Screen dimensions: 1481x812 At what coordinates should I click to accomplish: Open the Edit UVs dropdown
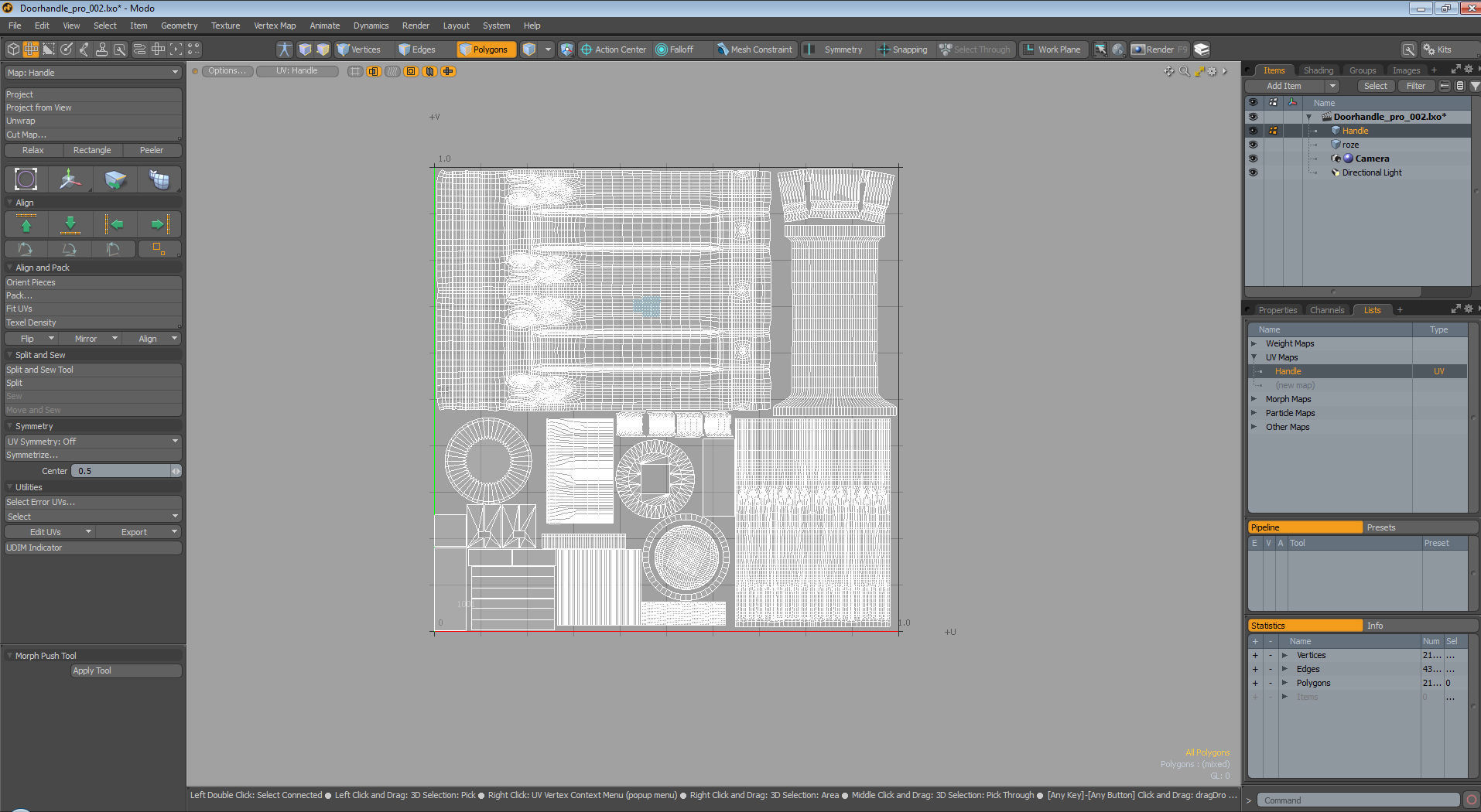click(x=50, y=532)
